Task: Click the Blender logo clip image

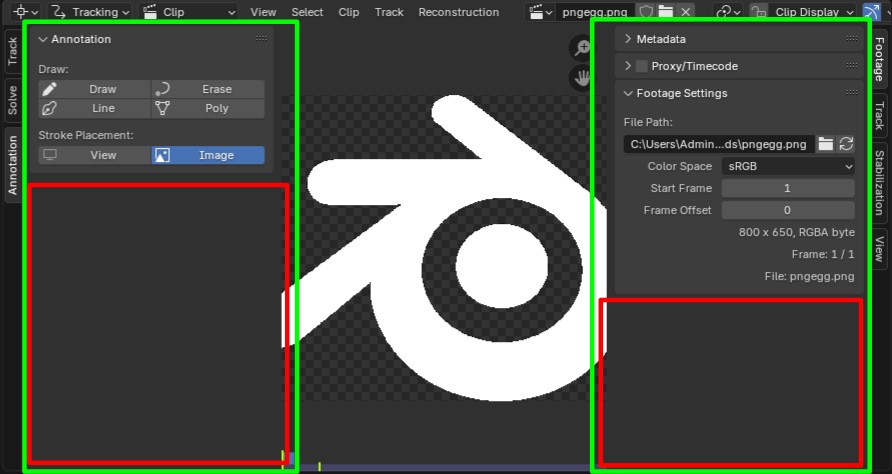Action: pos(444,248)
